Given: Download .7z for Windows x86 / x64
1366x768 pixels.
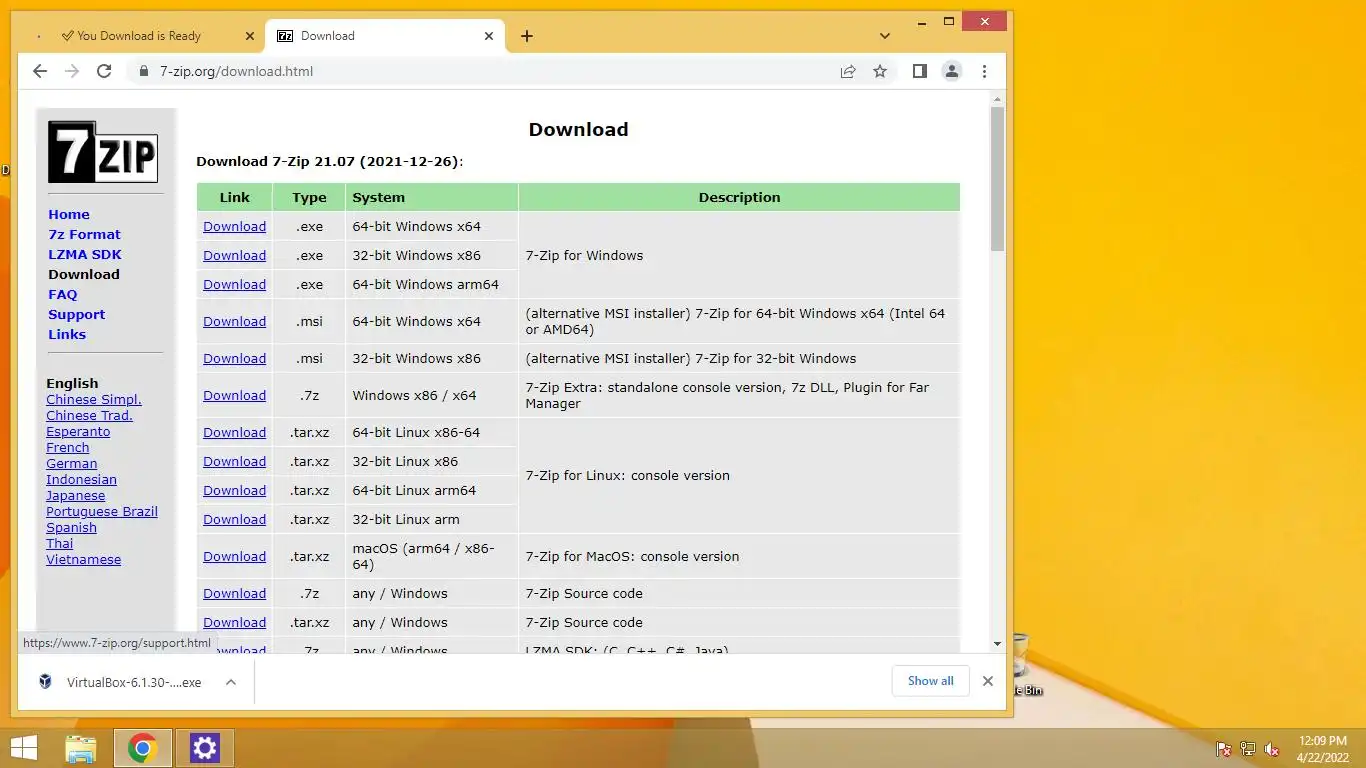Looking at the screenshot, I should tap(234, 395).
